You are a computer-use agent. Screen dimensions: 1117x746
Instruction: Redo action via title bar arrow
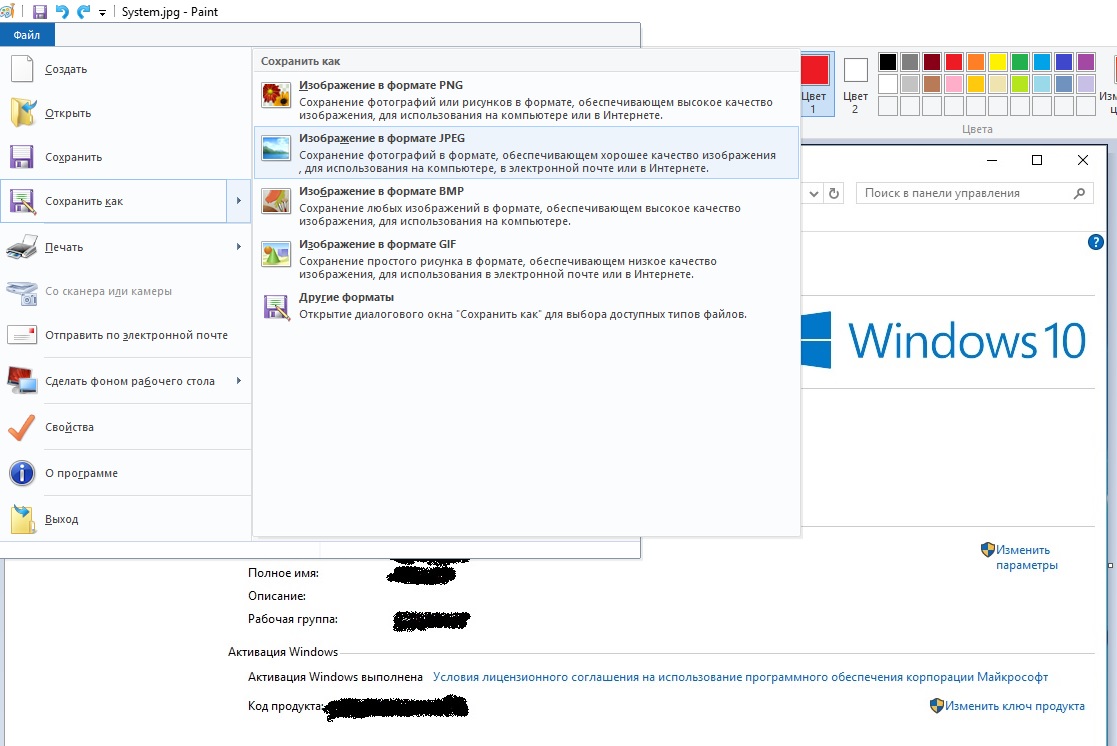(x=83, y=11)
